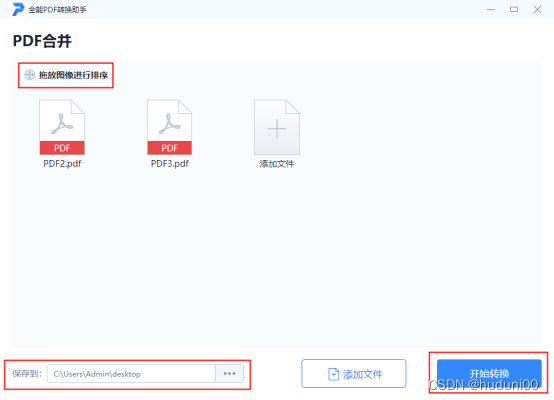Select the PDF3.pdf file thumbnail
The height and width of the screenshot is (400, 554).
point(170,127)
